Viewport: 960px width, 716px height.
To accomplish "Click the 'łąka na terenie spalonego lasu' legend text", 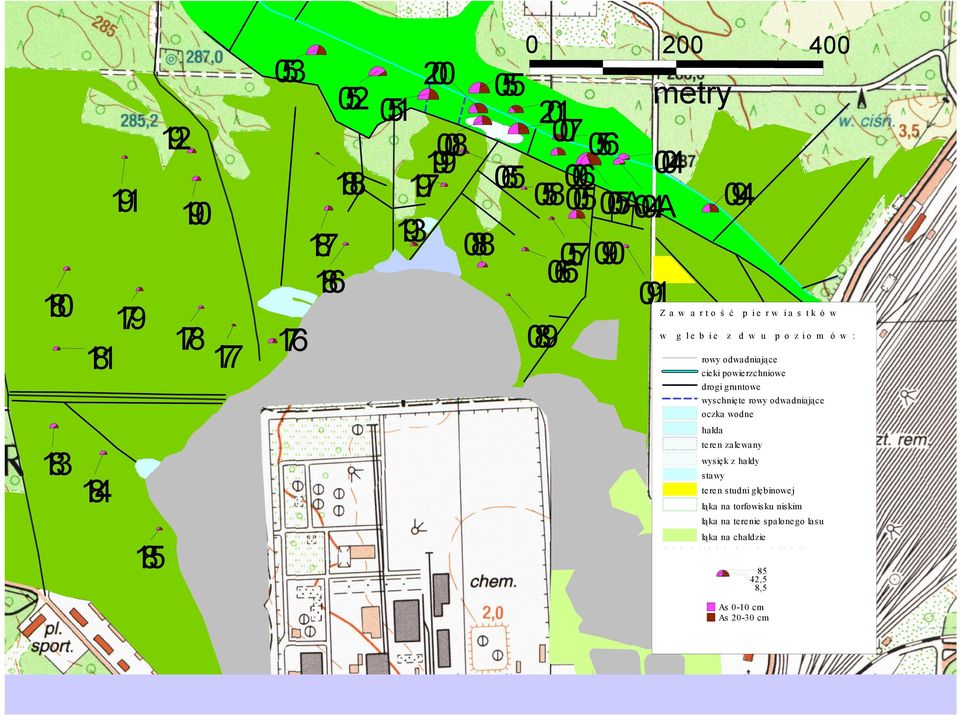I will (762, 522).
